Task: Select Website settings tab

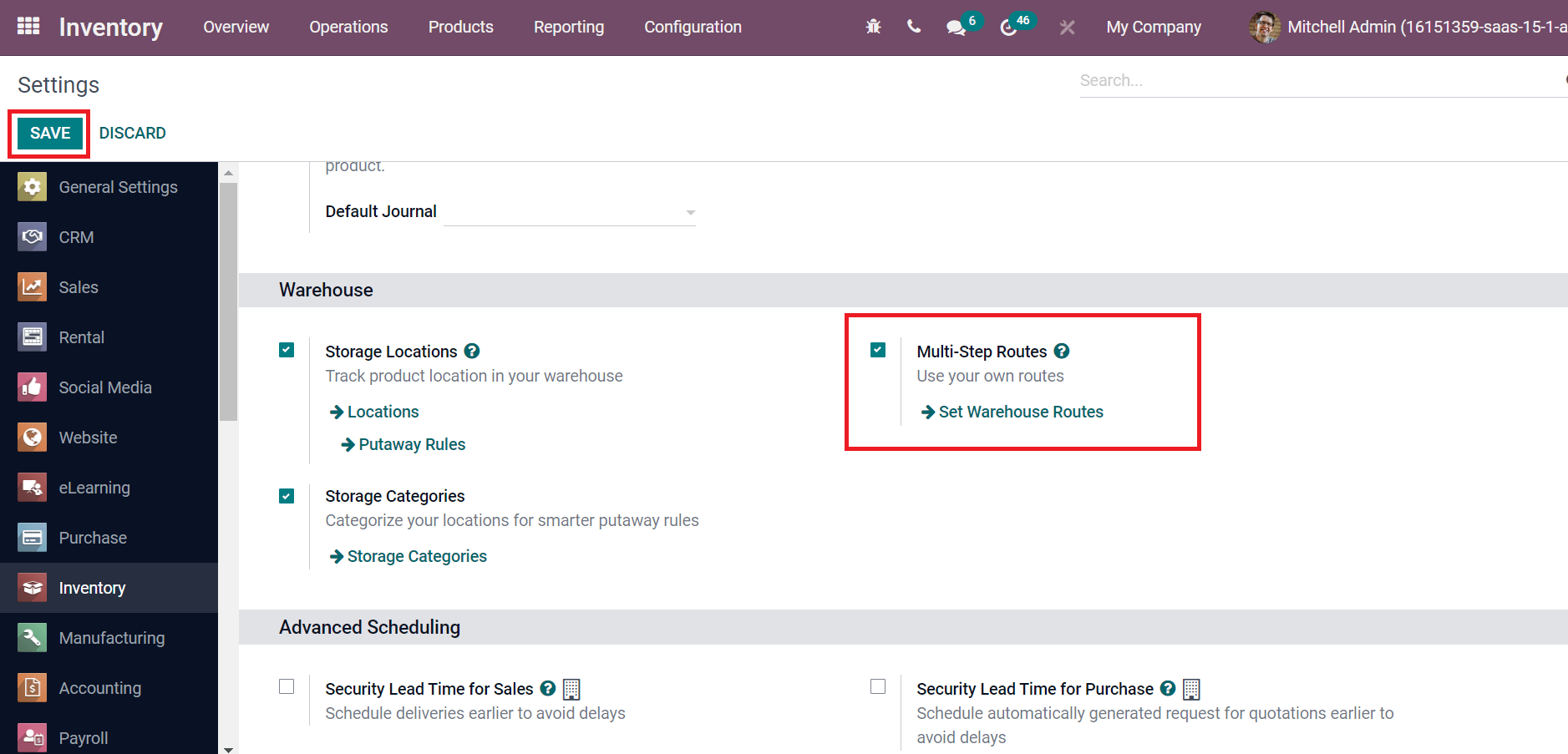Action: pos(109,438)
